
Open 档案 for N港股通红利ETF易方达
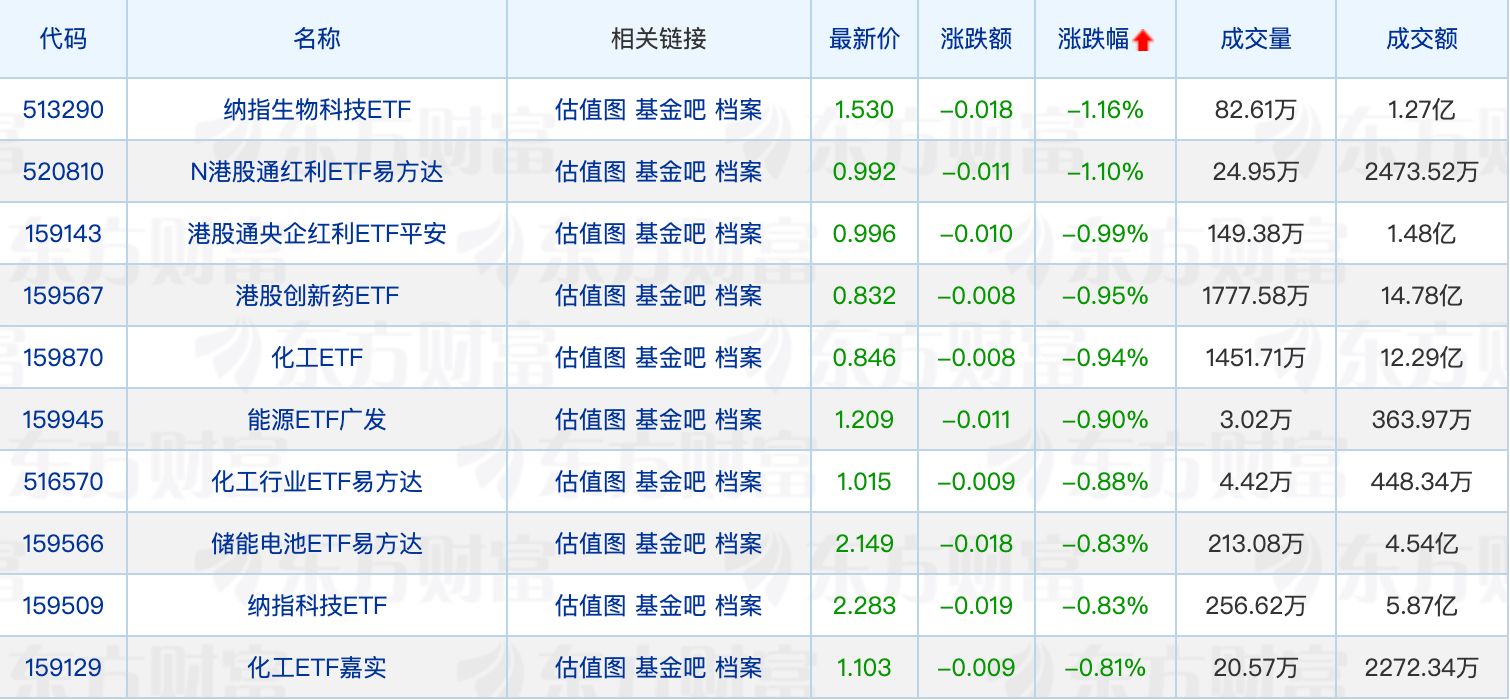(738, 171)
